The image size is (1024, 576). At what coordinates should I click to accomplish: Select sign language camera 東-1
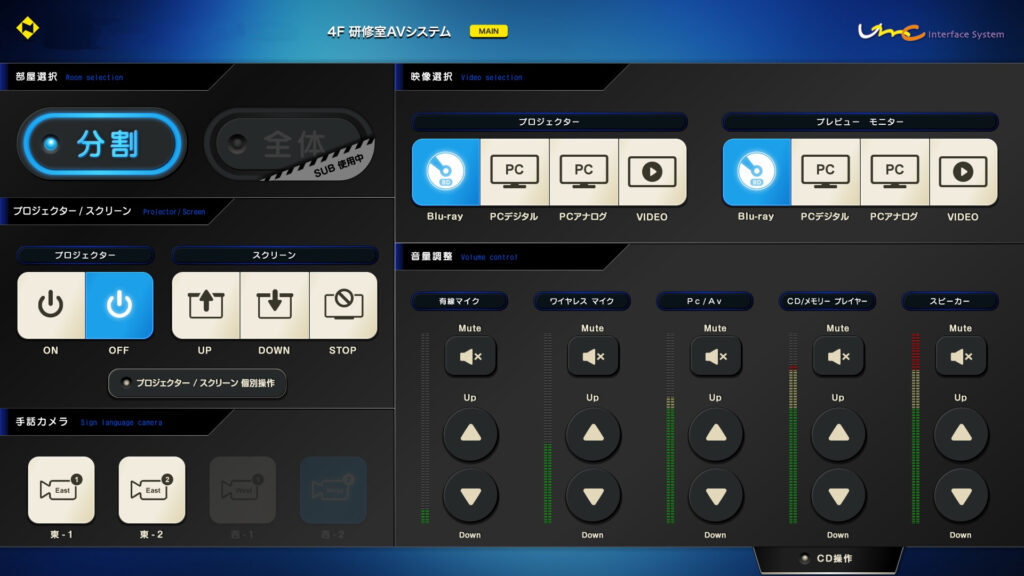pyautogui.click(x=61, y=490)
